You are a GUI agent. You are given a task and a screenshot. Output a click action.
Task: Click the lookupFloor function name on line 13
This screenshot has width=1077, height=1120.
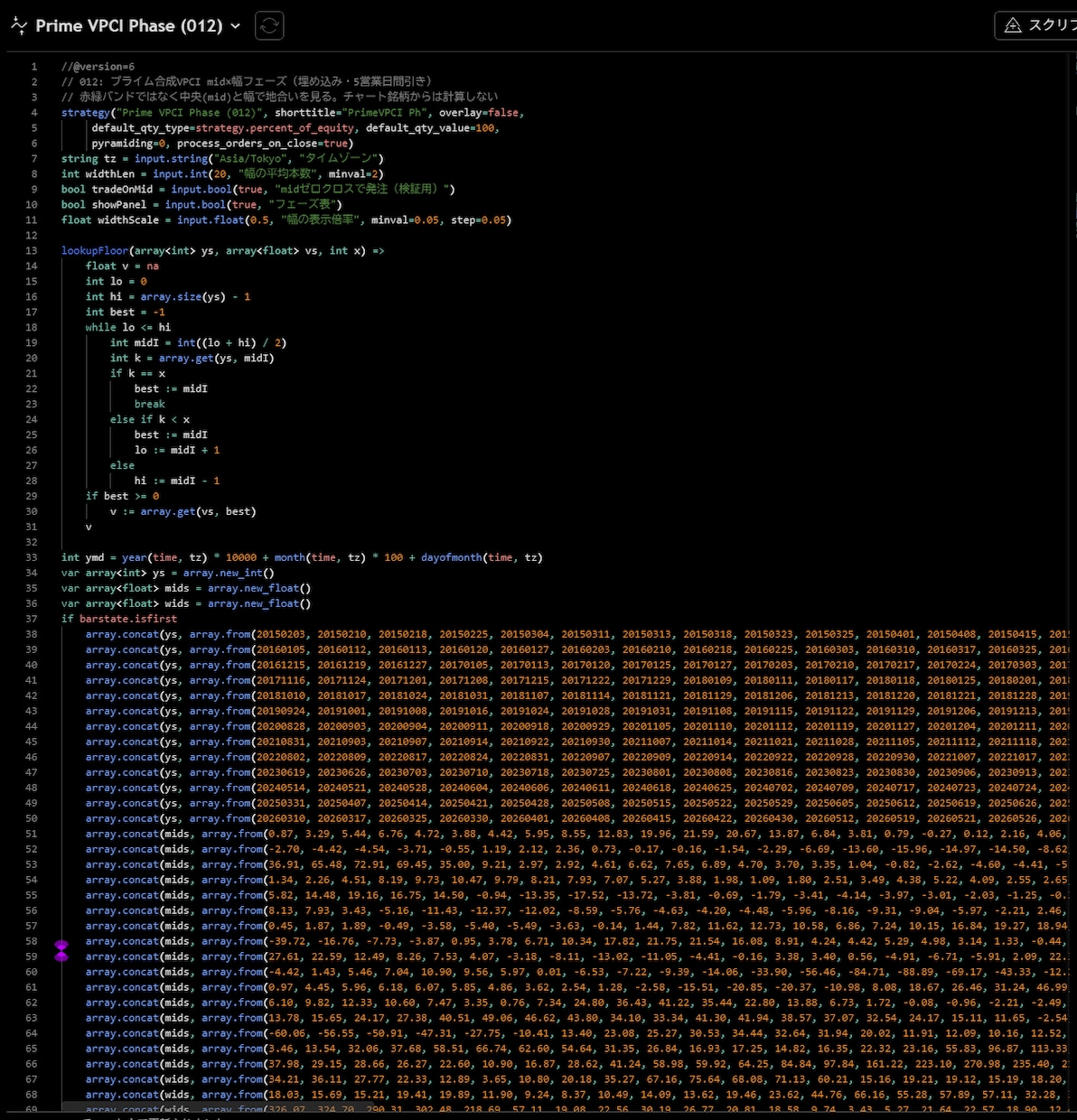click(x=95, y=251)
